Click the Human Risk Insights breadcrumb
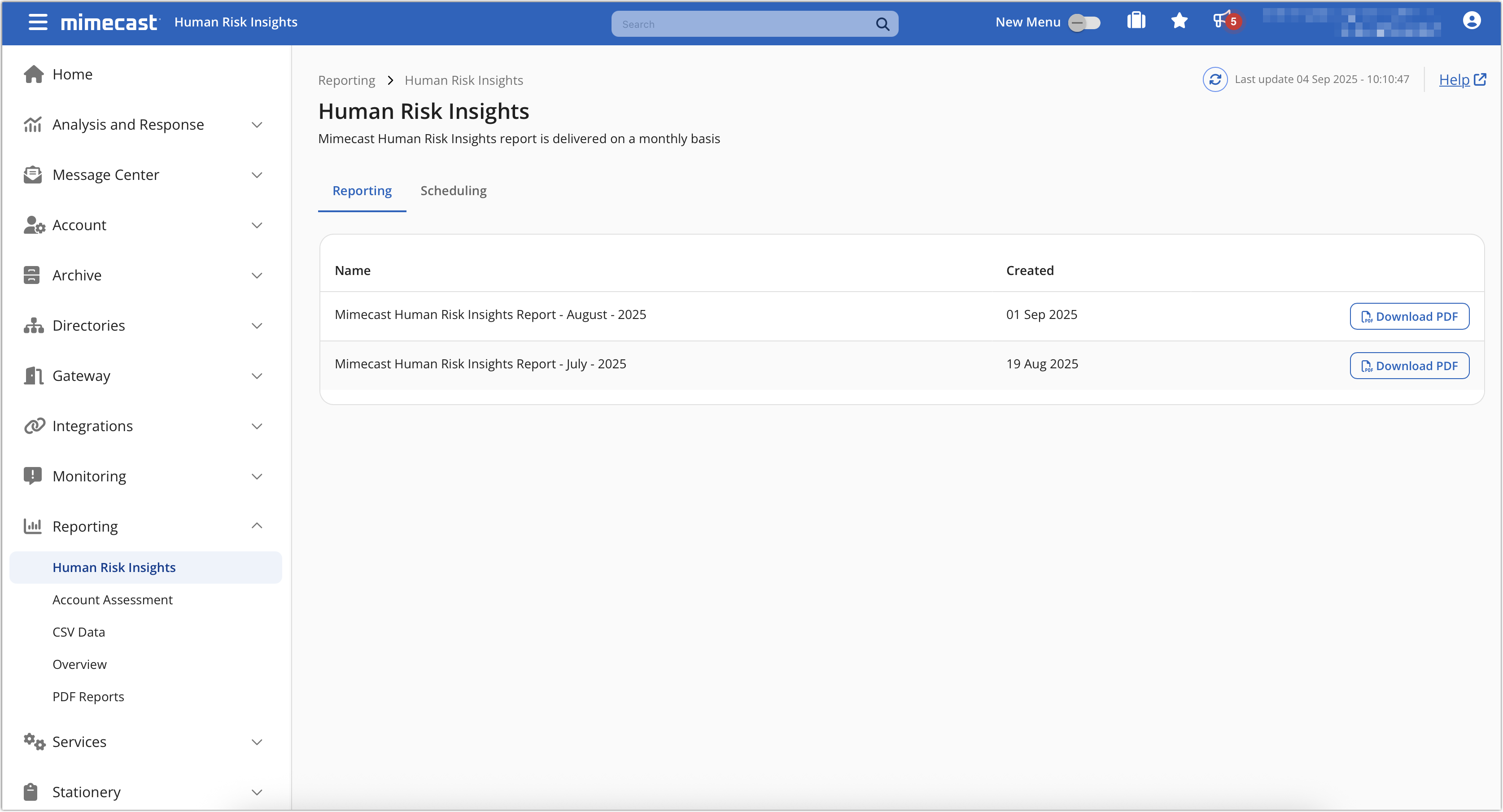The height and width of the screenshot is (812, 1503). [x=464, y=80]
